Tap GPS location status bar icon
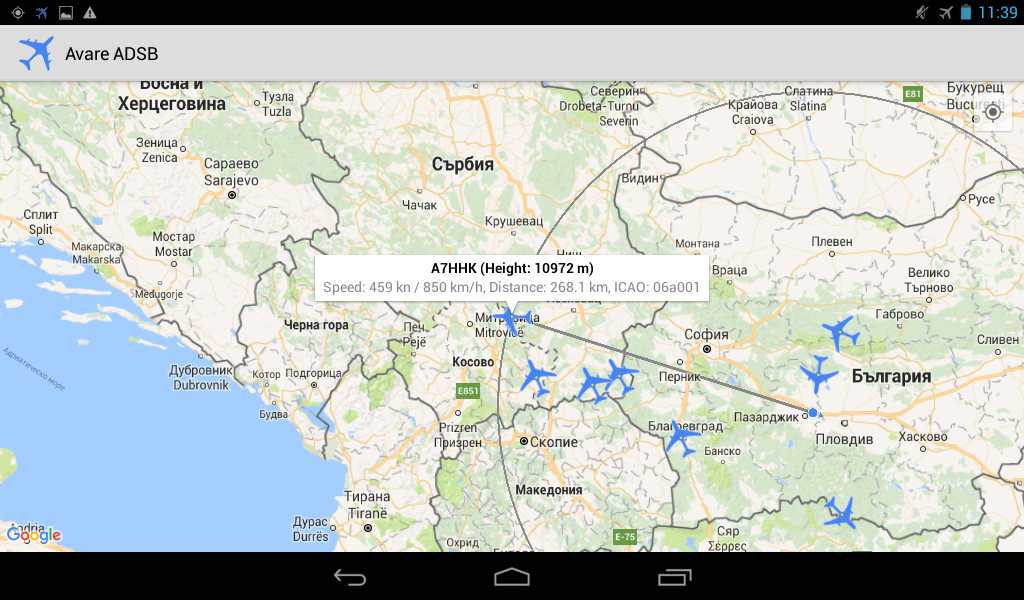This screenshot has width=1024, height=600. tap(18, 12)
